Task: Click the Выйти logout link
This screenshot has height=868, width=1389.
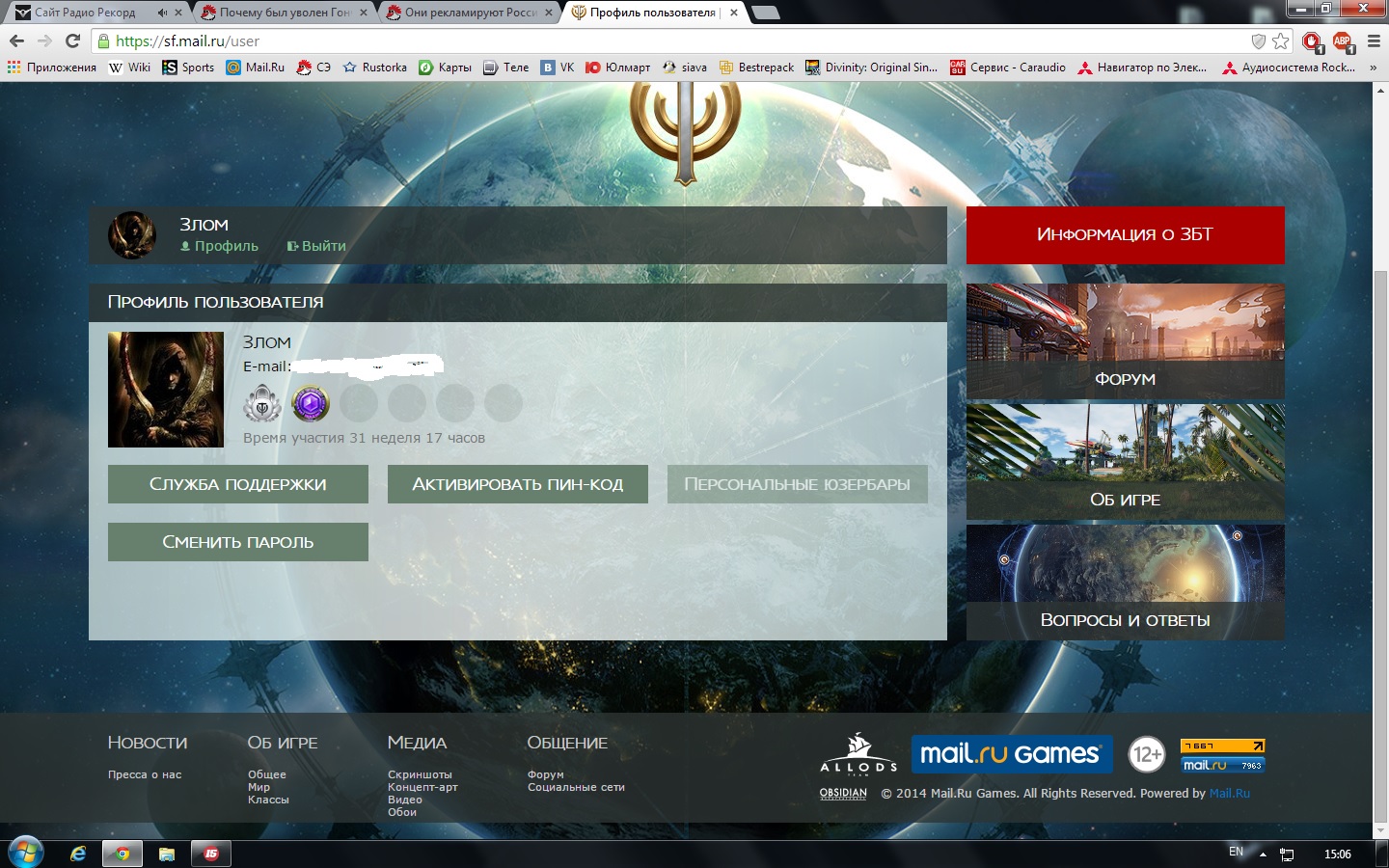Action: 316,246
